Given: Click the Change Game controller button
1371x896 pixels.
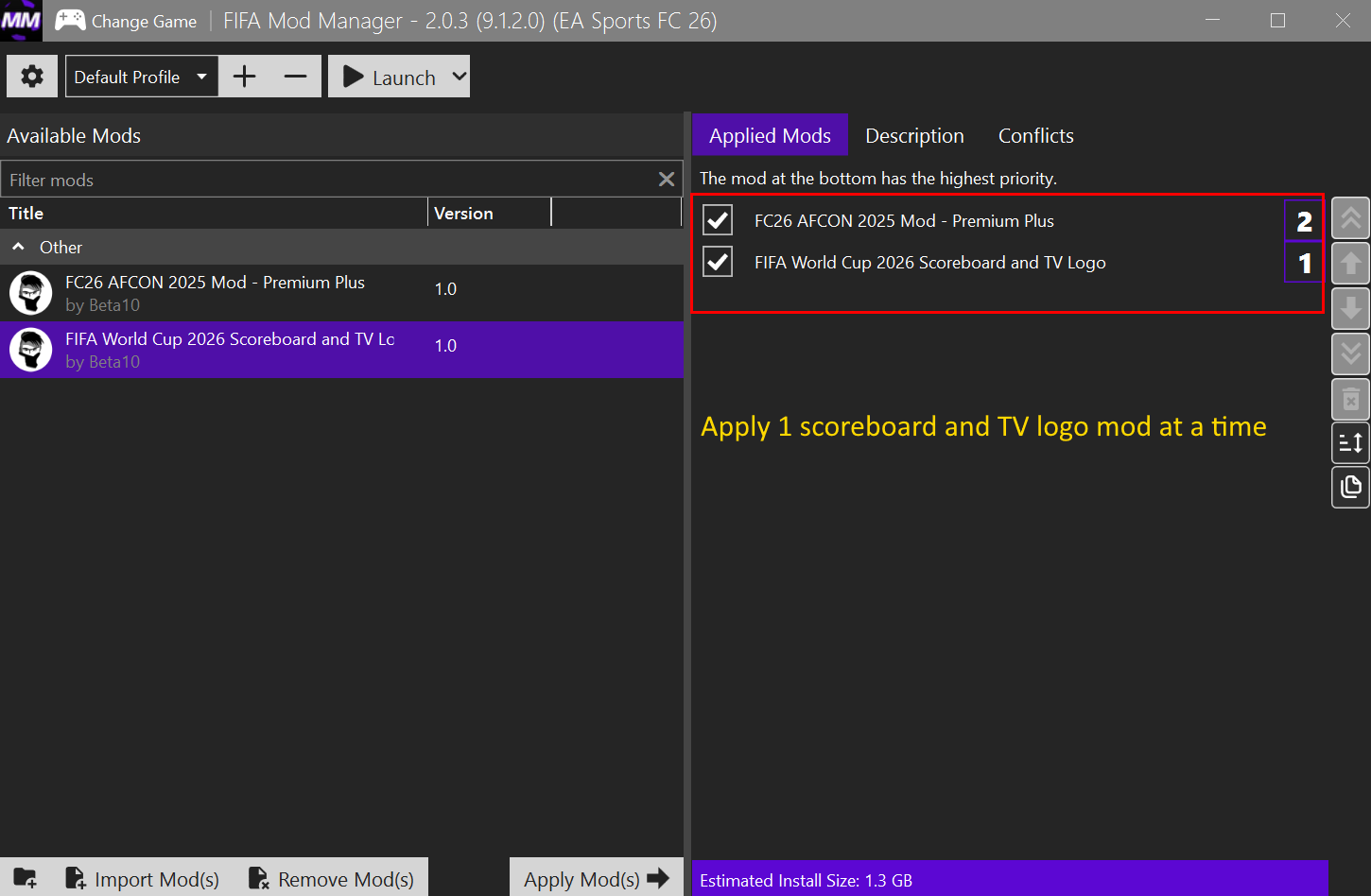Looking at the screenshot, I should 127,21.
